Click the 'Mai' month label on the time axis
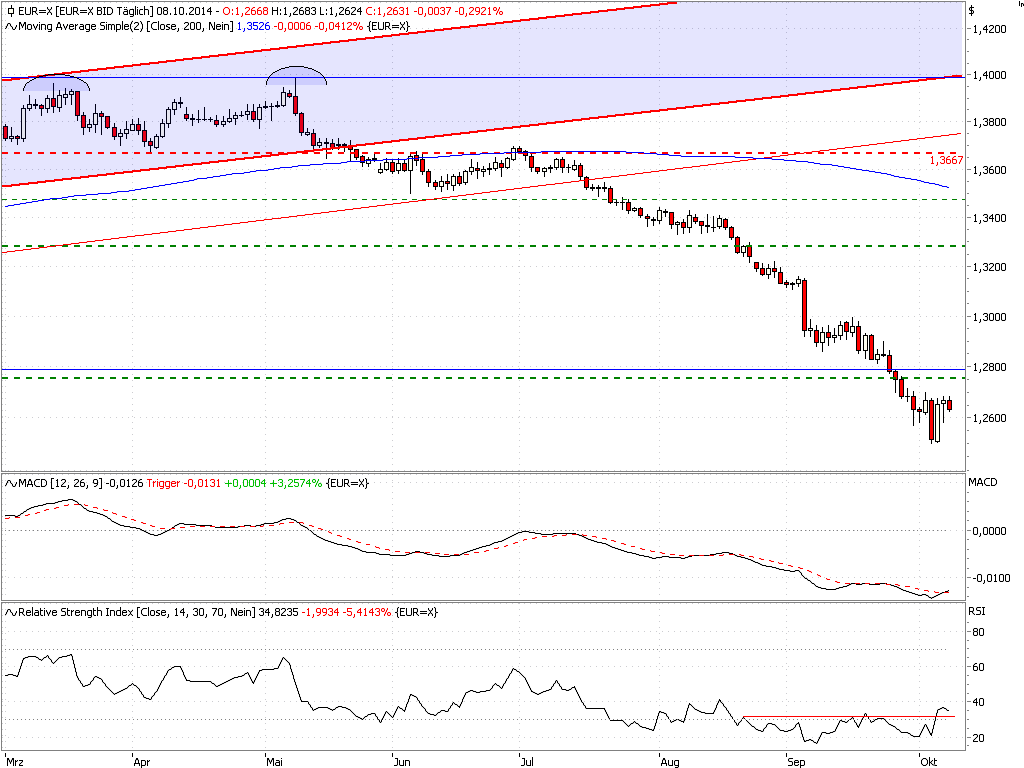This screenshot has width=1024, height=768. [274, 761]
